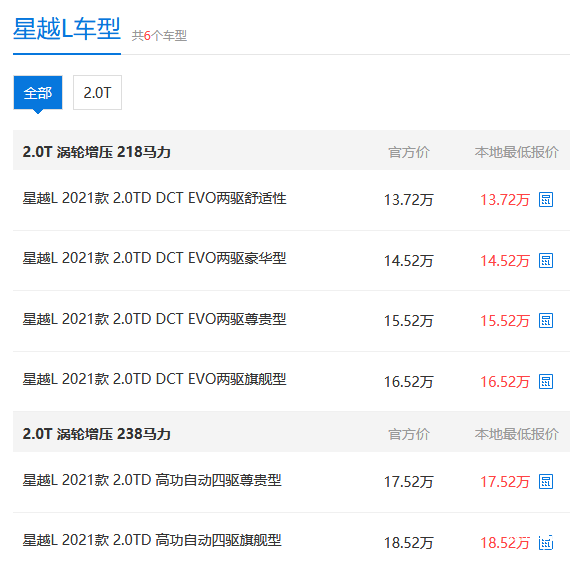Image resolution: width=570 pixels, height=568 pixels.
Task: Select the 全部 filter tab
Action: click(38, 93)
